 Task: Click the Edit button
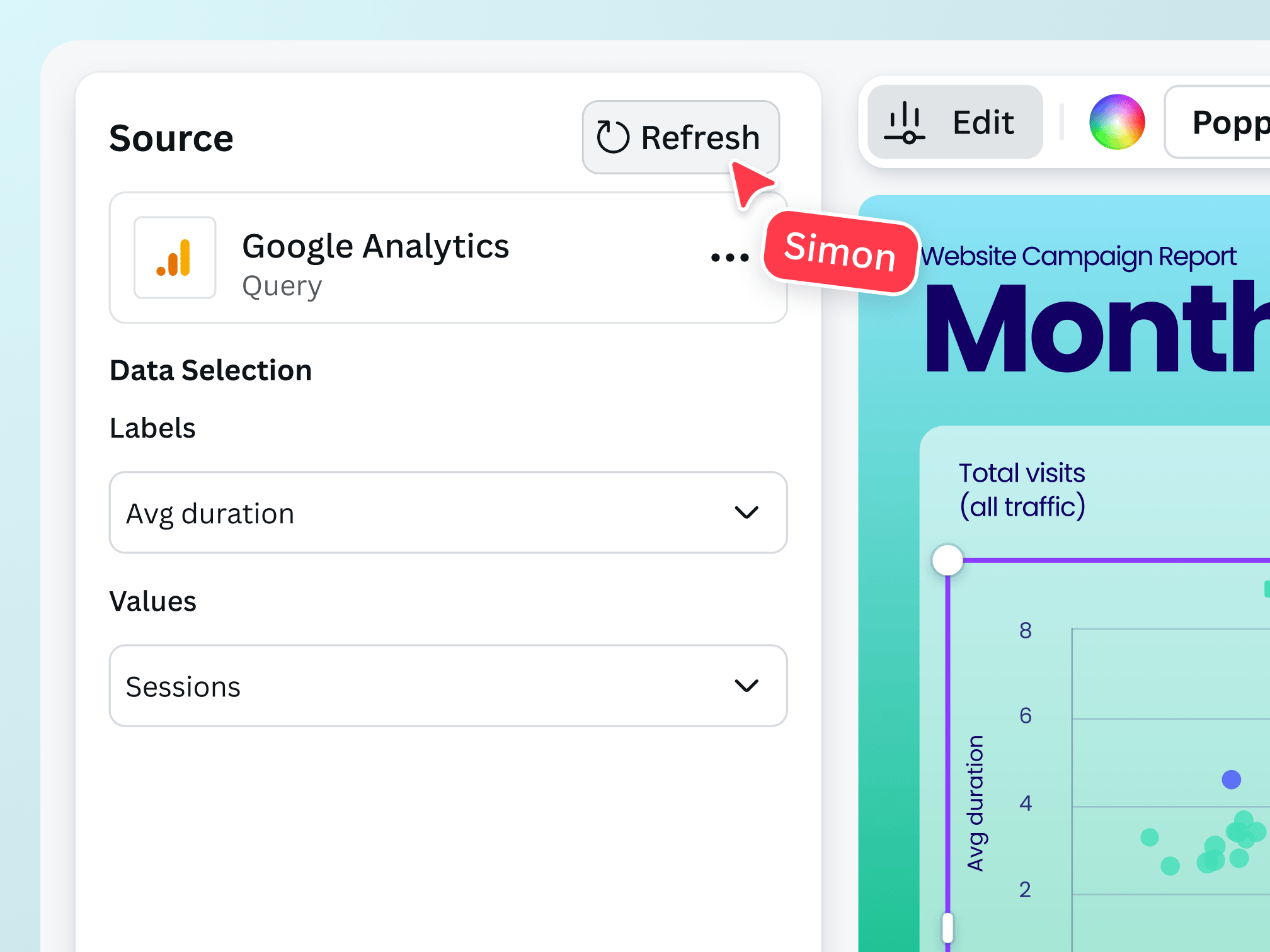point(952,121)
